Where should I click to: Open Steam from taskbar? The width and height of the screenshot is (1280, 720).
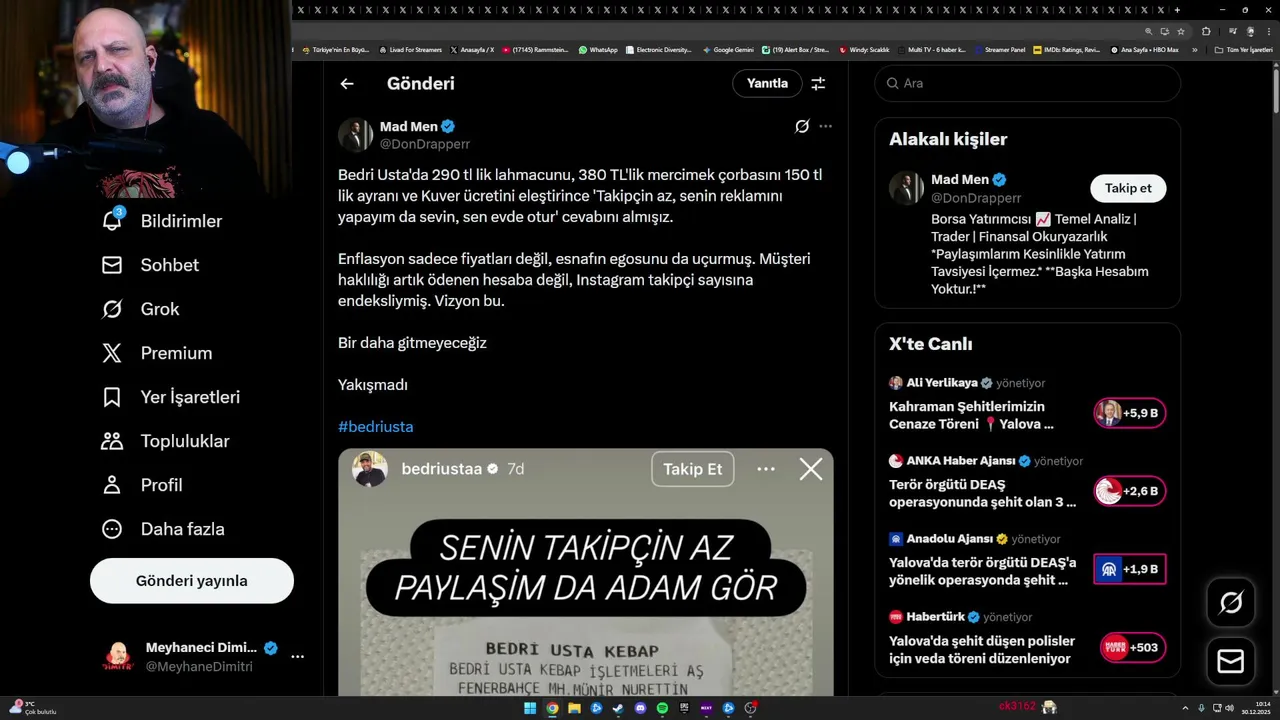click(x=618, y=708)
